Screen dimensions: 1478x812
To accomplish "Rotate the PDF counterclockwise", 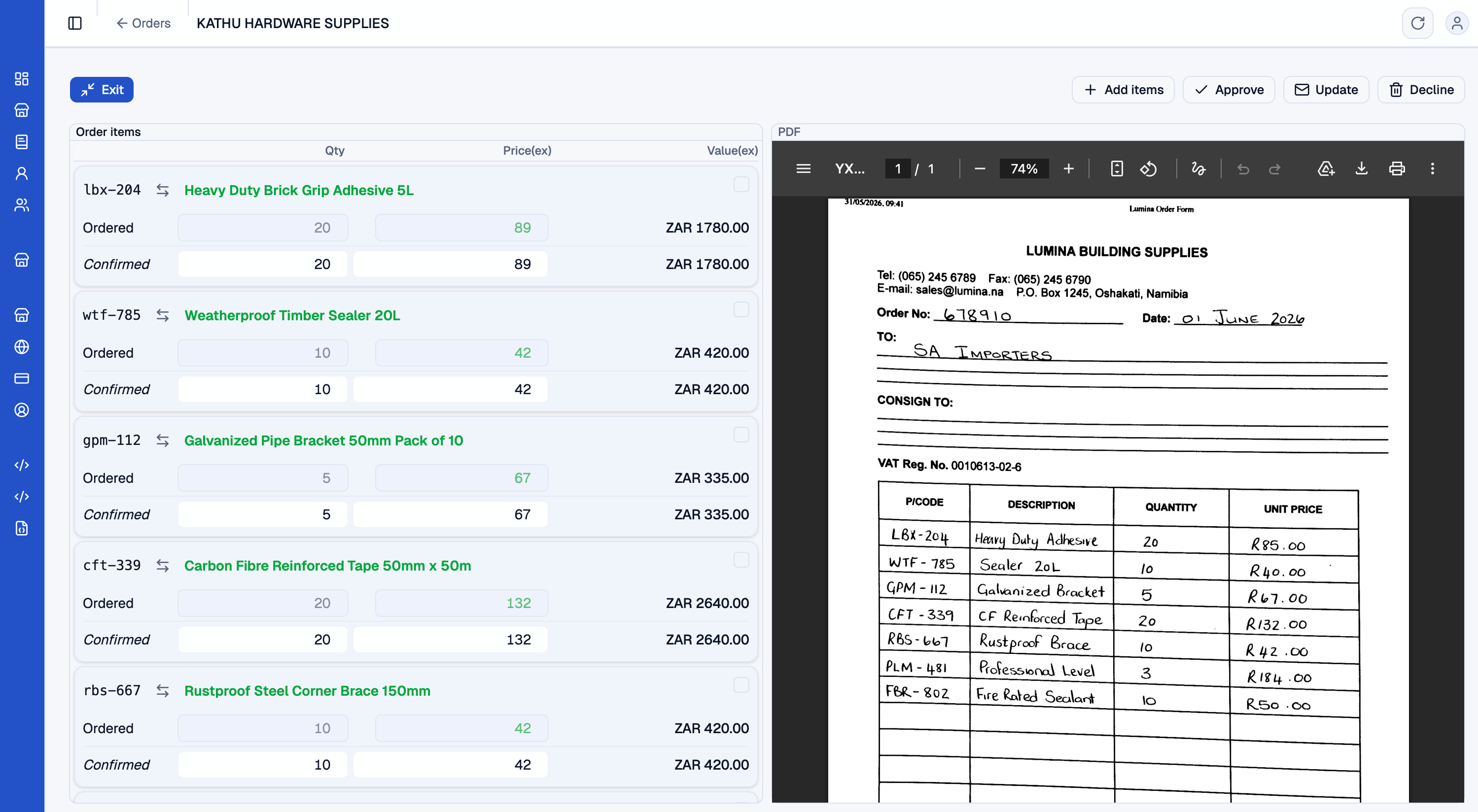I will [x=1148, y=169].
